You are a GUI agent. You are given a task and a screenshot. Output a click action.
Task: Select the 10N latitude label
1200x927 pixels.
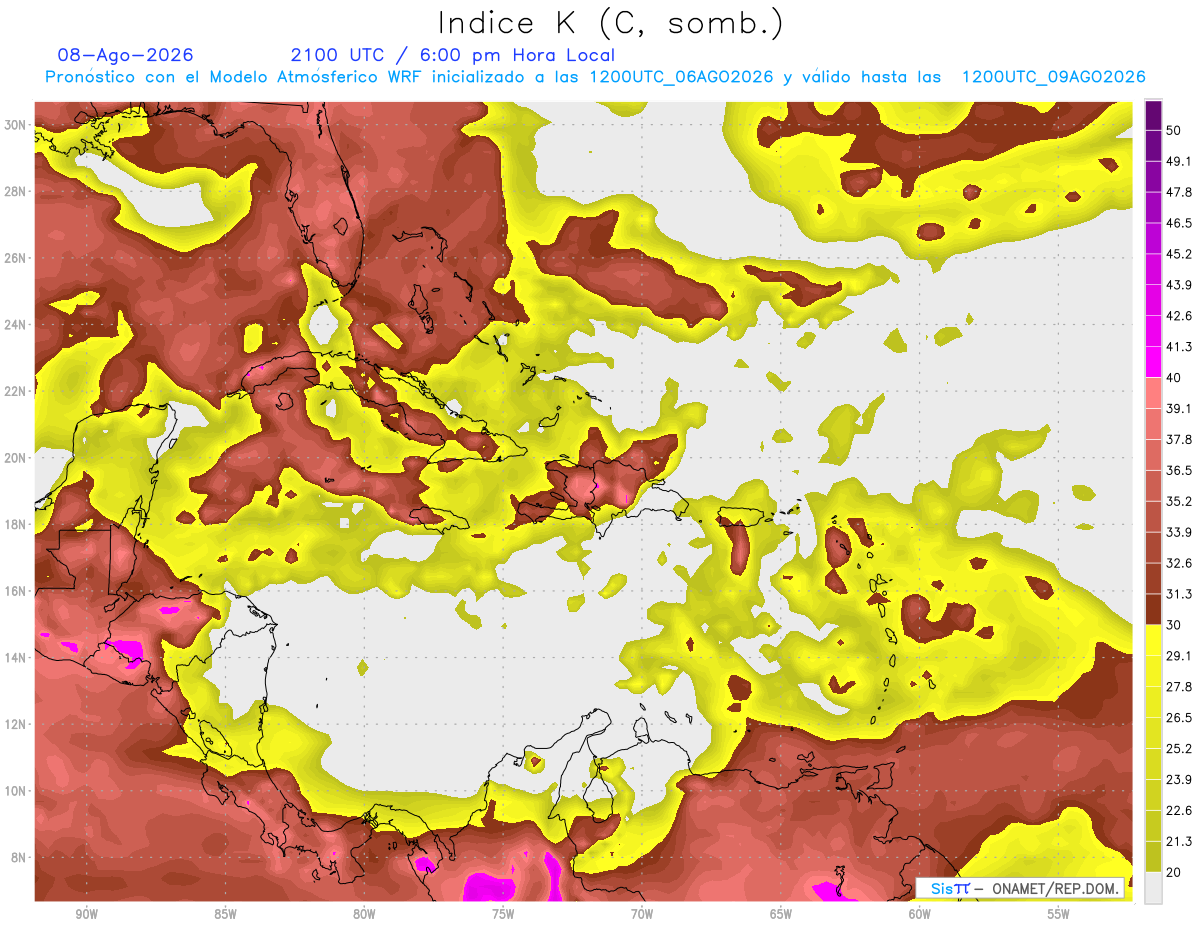click(15, 790)
